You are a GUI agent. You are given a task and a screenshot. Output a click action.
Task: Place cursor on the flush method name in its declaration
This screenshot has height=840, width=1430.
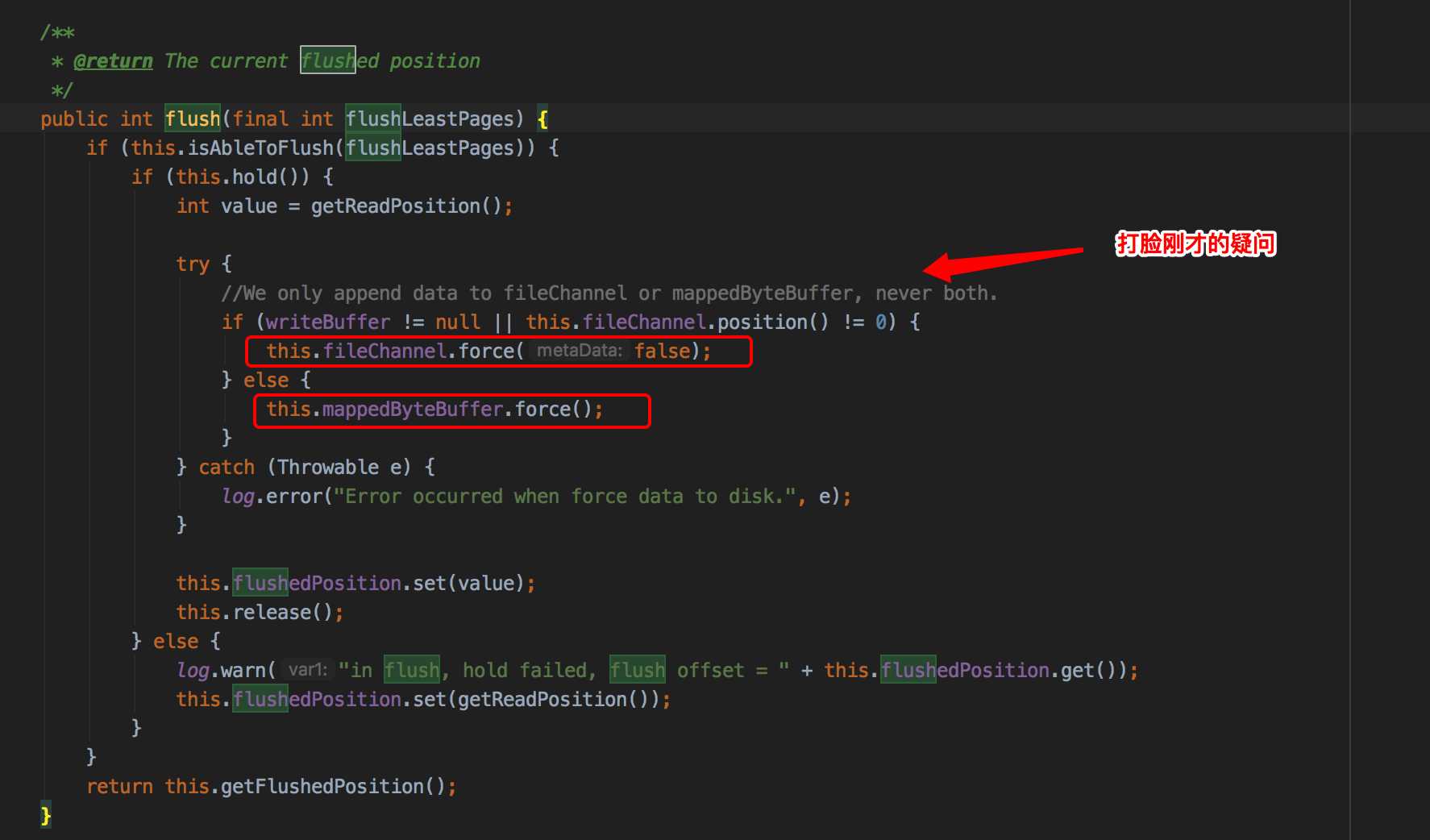(193, 119)
